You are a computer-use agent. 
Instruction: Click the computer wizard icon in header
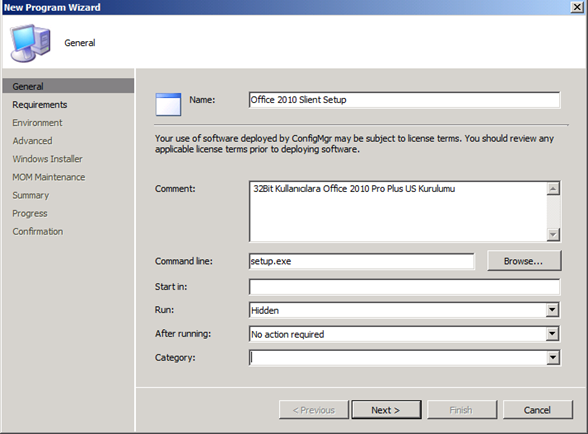(30, 43)
